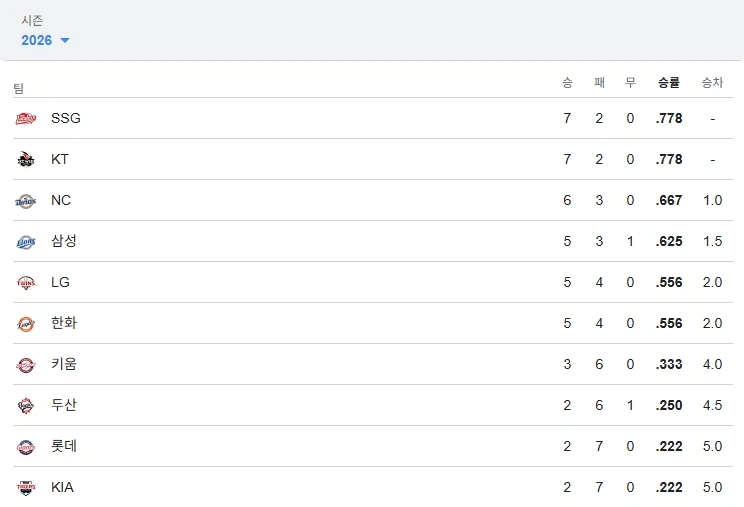This screenshot has width=744, height=507.
Task: Click the 삼성 Lions logo icon
Action: (x=26, y=242)
